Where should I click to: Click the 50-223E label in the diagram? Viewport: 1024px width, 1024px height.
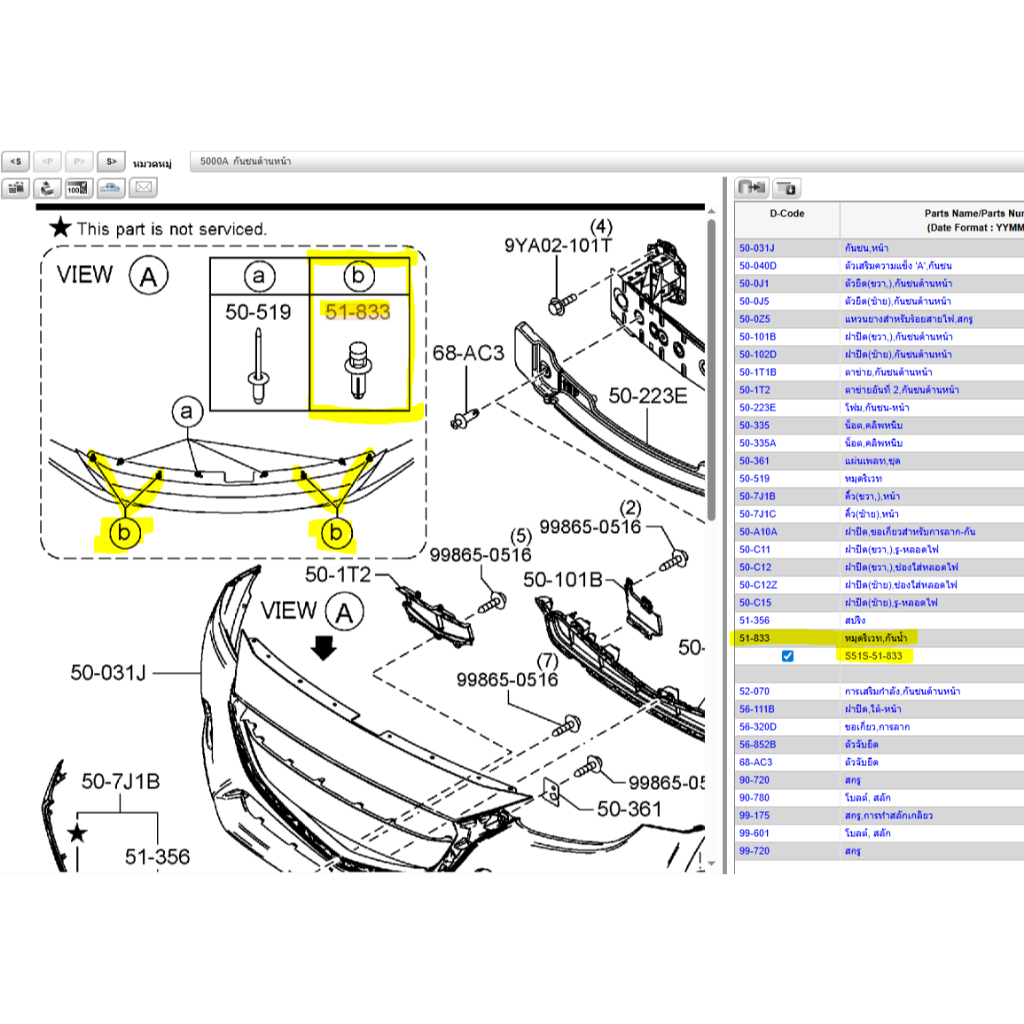tap(648, 397)
